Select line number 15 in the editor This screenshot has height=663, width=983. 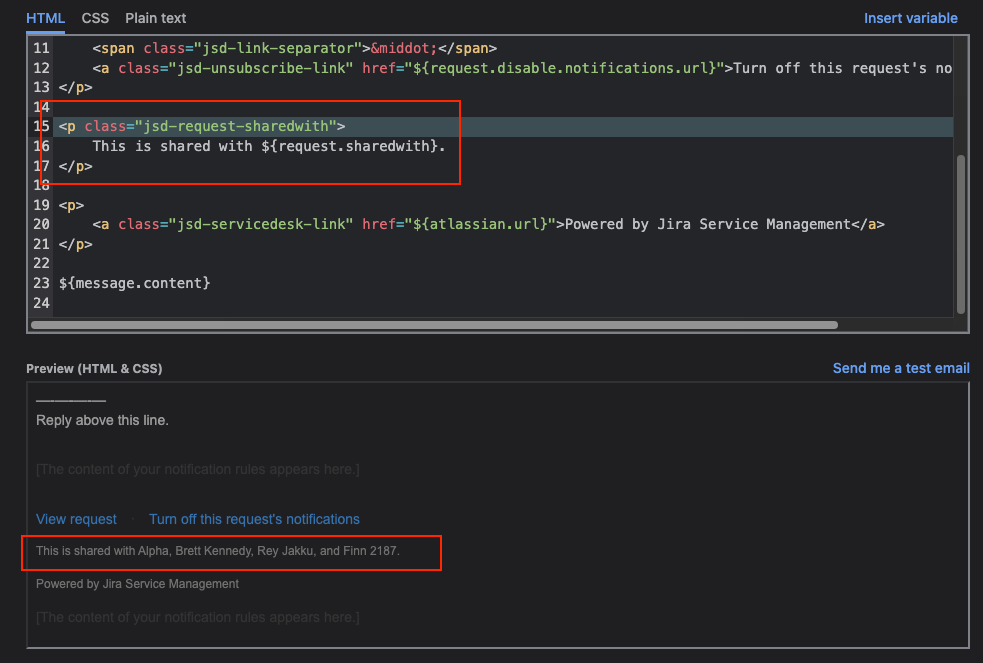[40, 126]
